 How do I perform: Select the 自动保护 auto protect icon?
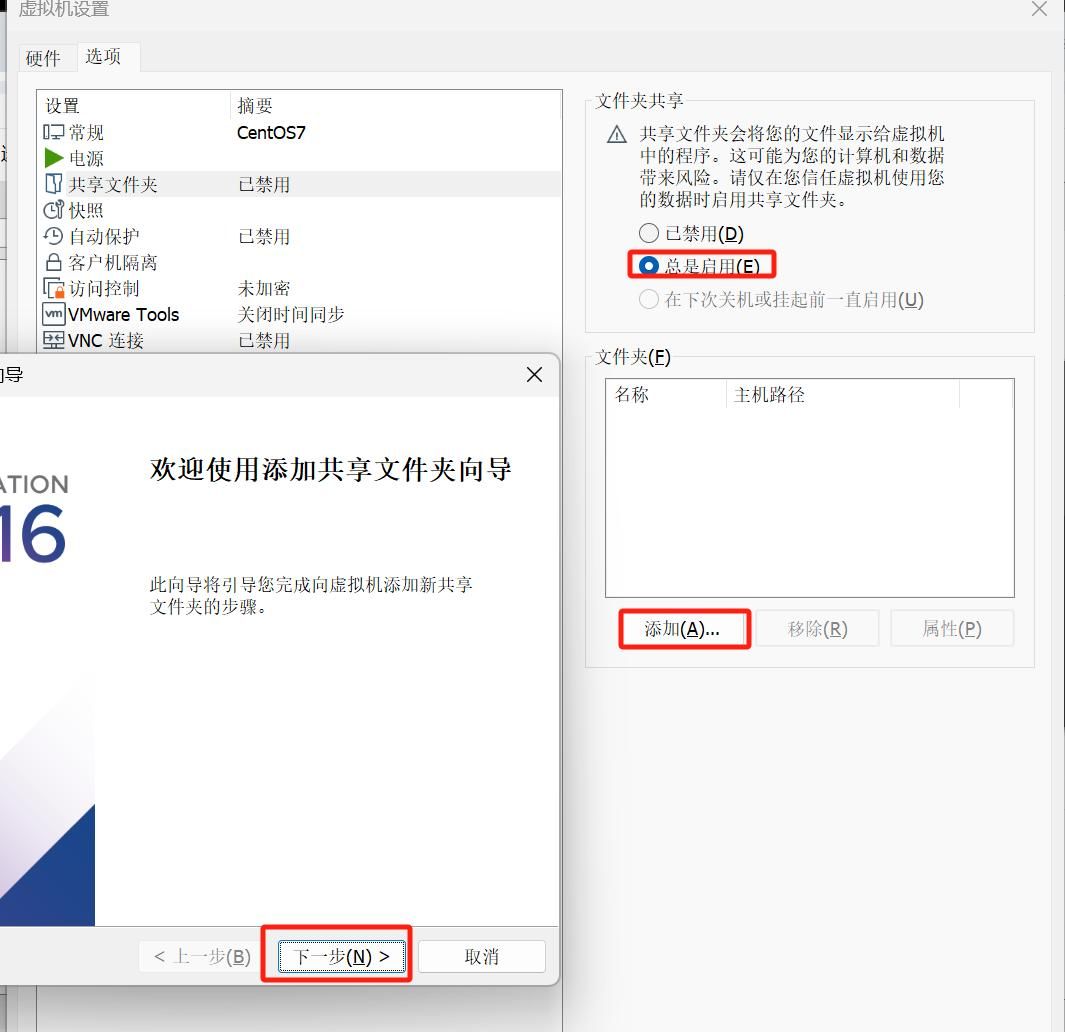[x=52, y=236]
